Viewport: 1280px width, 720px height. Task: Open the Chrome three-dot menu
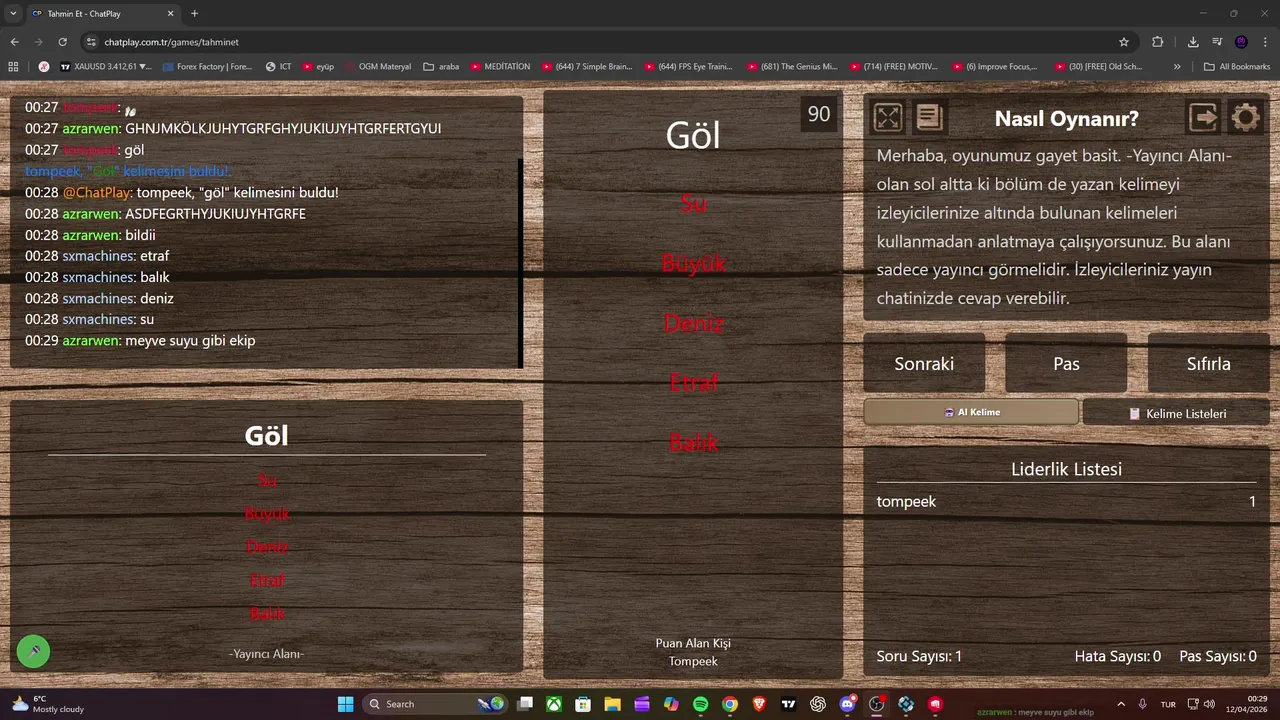(1266, 42)
